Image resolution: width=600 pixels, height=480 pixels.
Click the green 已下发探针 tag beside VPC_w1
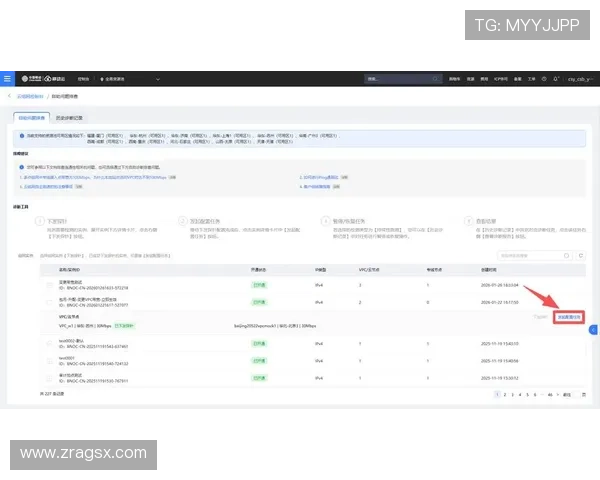click(x=124, y=326)
